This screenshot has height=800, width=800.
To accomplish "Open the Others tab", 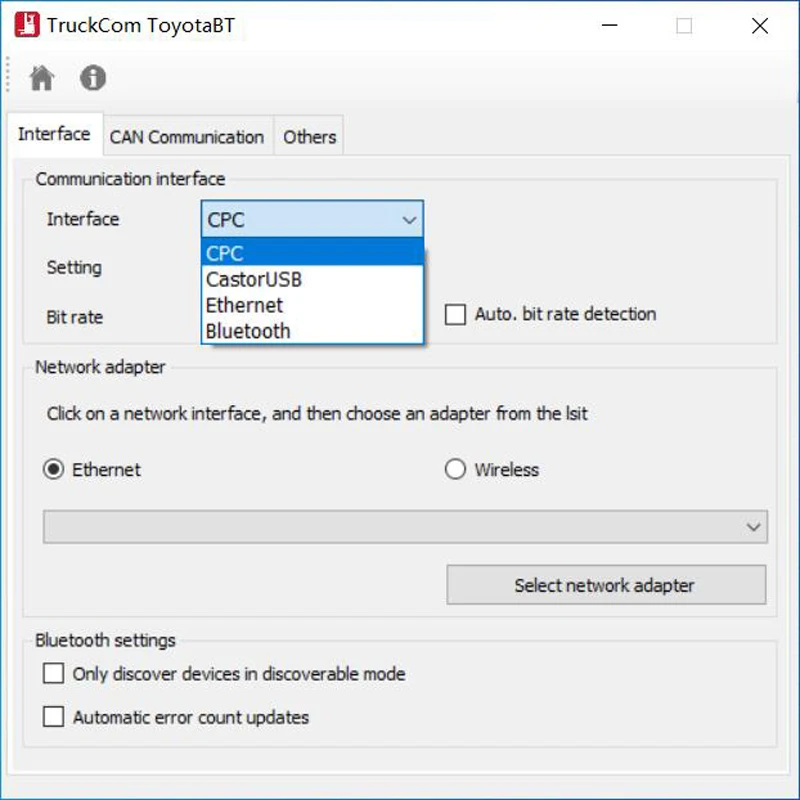I will click(309, 137).
